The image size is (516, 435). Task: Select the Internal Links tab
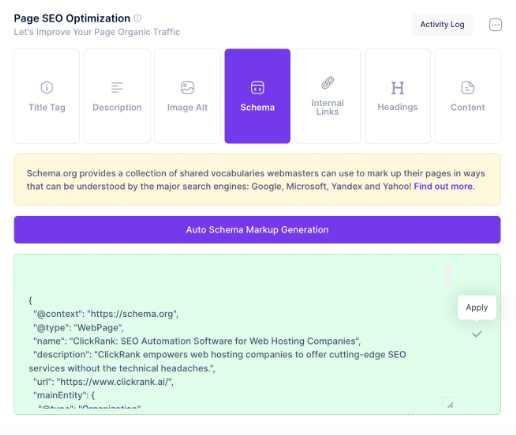click(x=327, y=96)
